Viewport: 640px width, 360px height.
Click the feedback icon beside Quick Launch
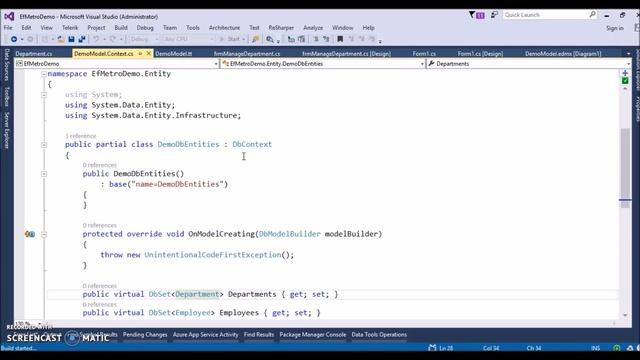[x=494, y=15]
